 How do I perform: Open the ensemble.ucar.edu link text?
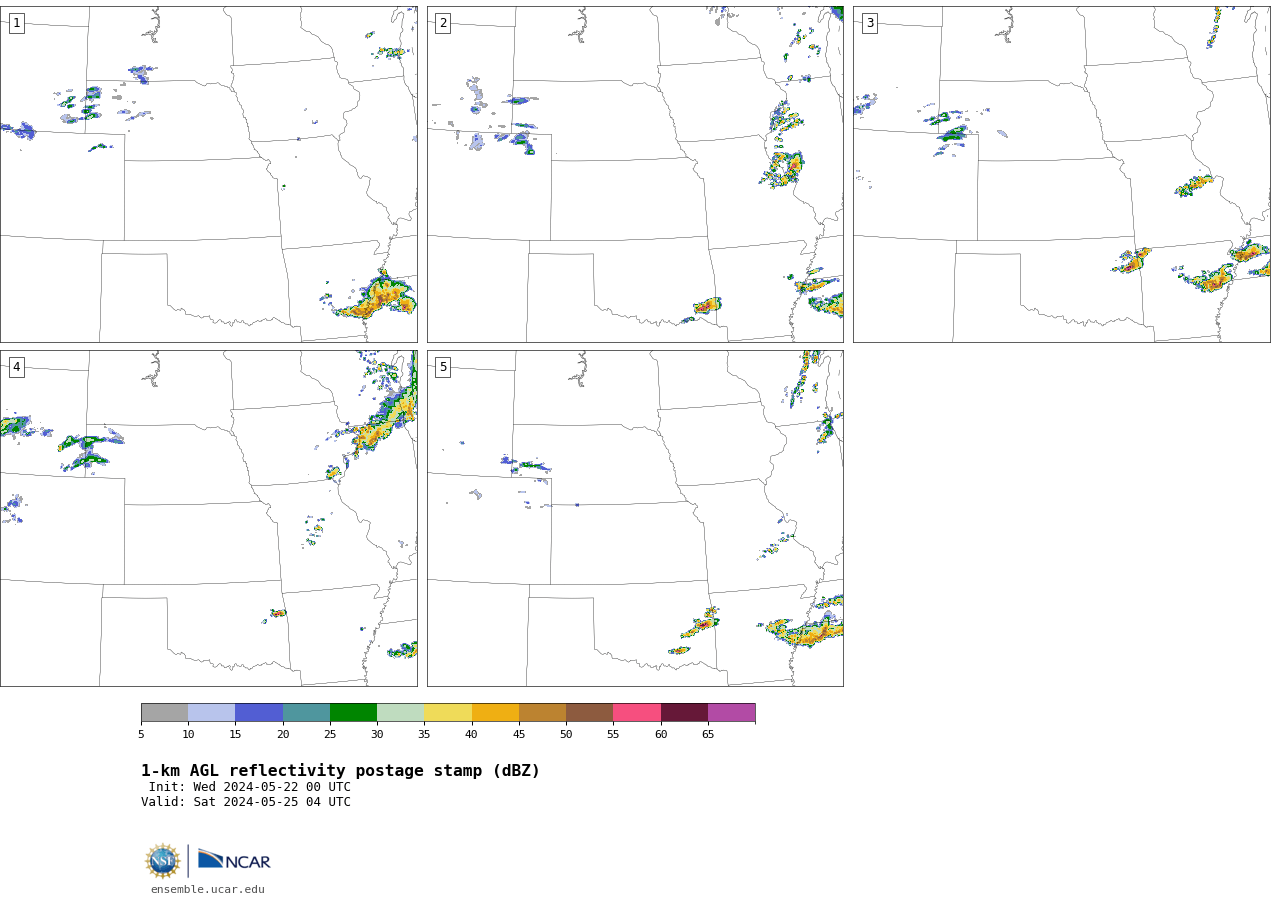[x=208, y=889]
